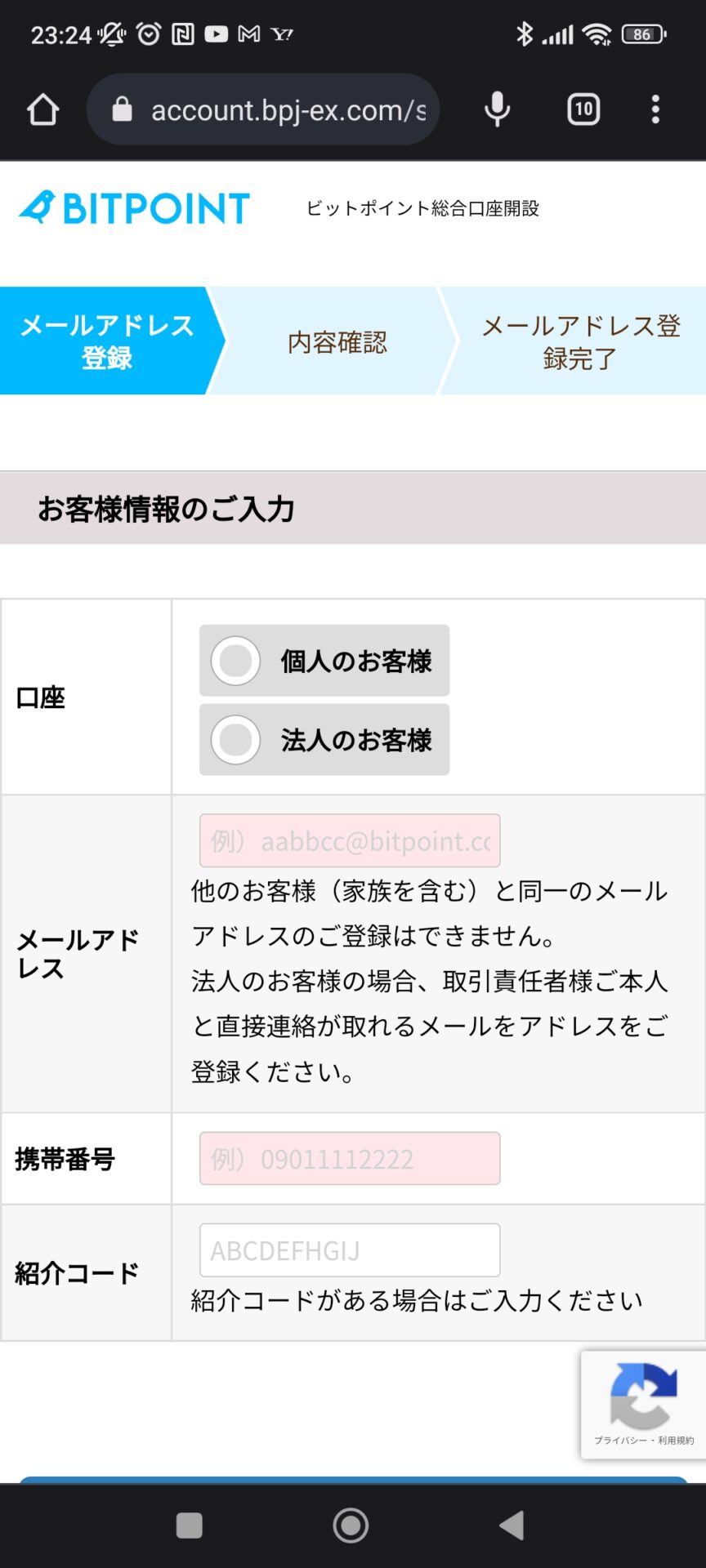Open the tab switcher showing 10 tabs
The image size is (706, 1568).
(x=583, y=109)
